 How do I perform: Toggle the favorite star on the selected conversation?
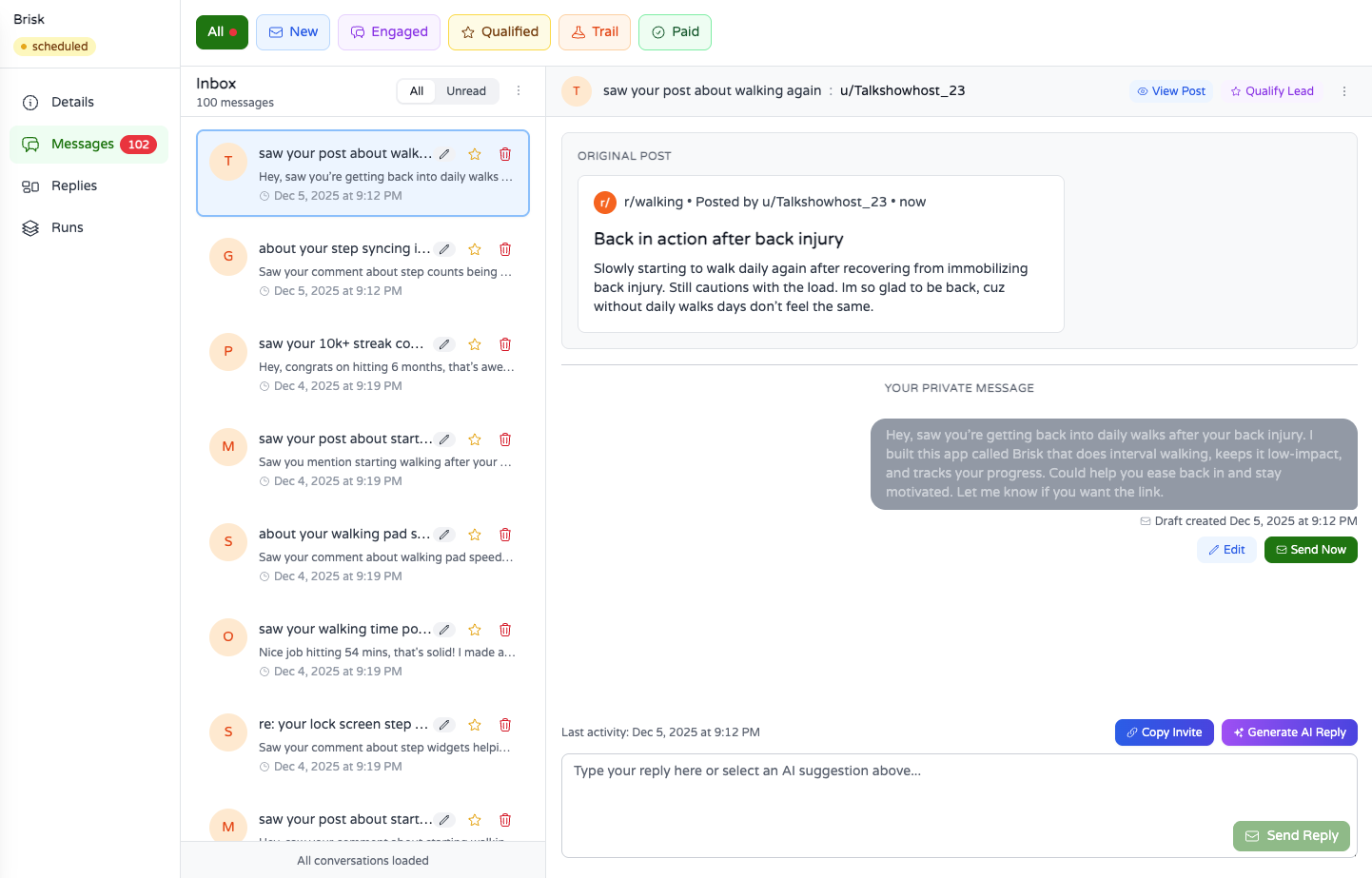click(475, 153)
